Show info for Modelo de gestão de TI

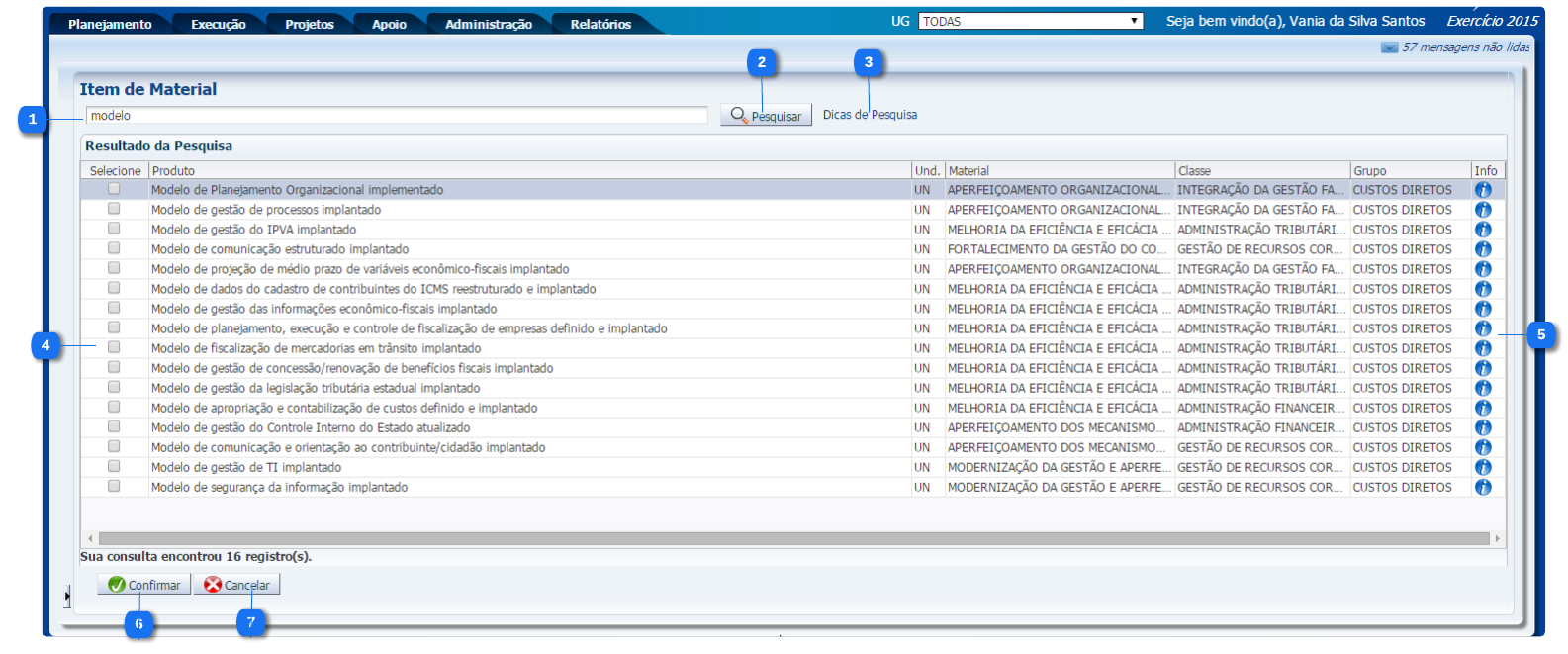tap(1482, 467)
